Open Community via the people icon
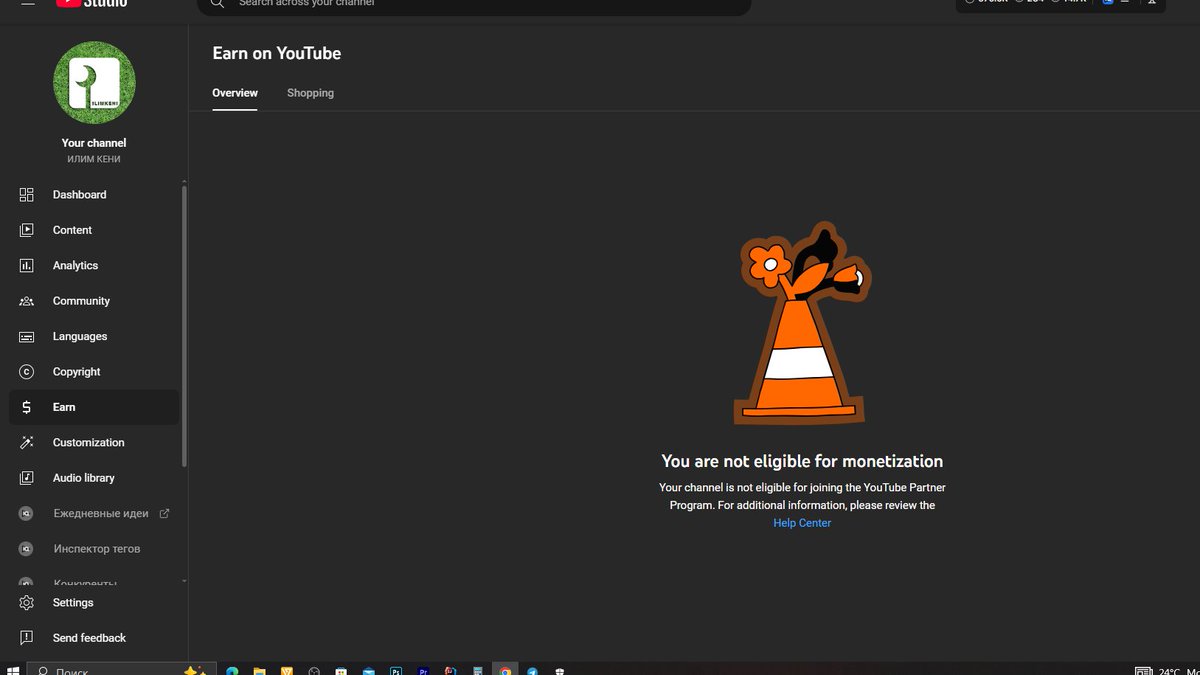Viewport: 1200px width, 675px height. (x=27, y=301)
